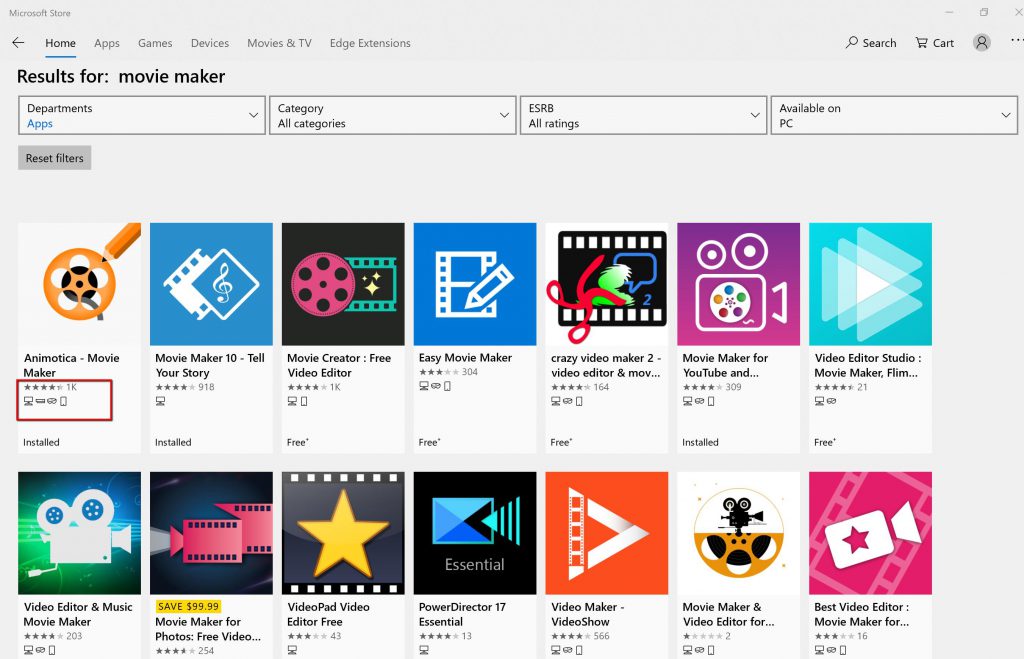This screenshot has height=659, width=1024.
Task: Open the Cart
Action: tap(933, 43)
